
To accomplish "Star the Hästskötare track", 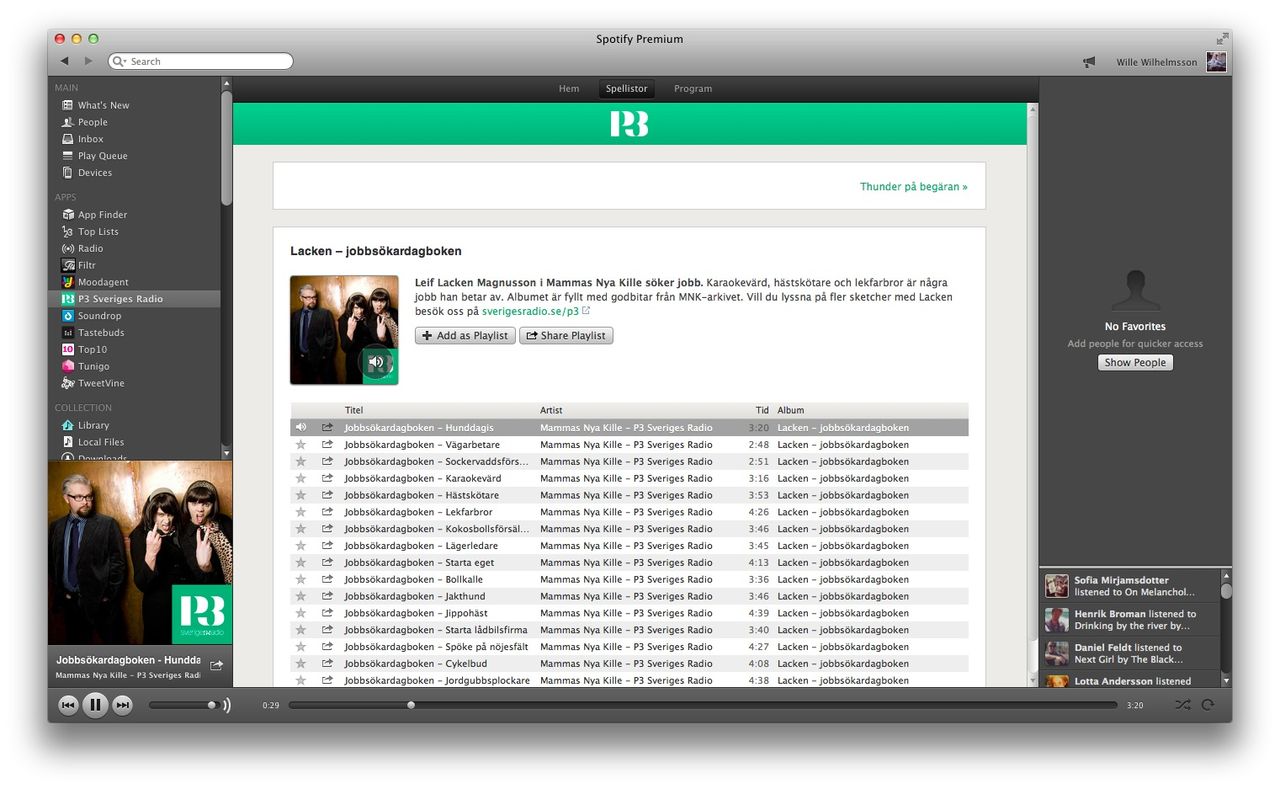I will [300, 496].
